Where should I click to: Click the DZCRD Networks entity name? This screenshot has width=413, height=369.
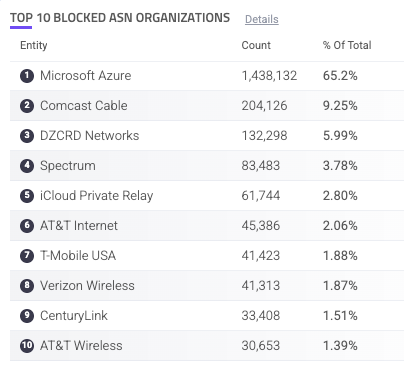click(x=90, y=136)
